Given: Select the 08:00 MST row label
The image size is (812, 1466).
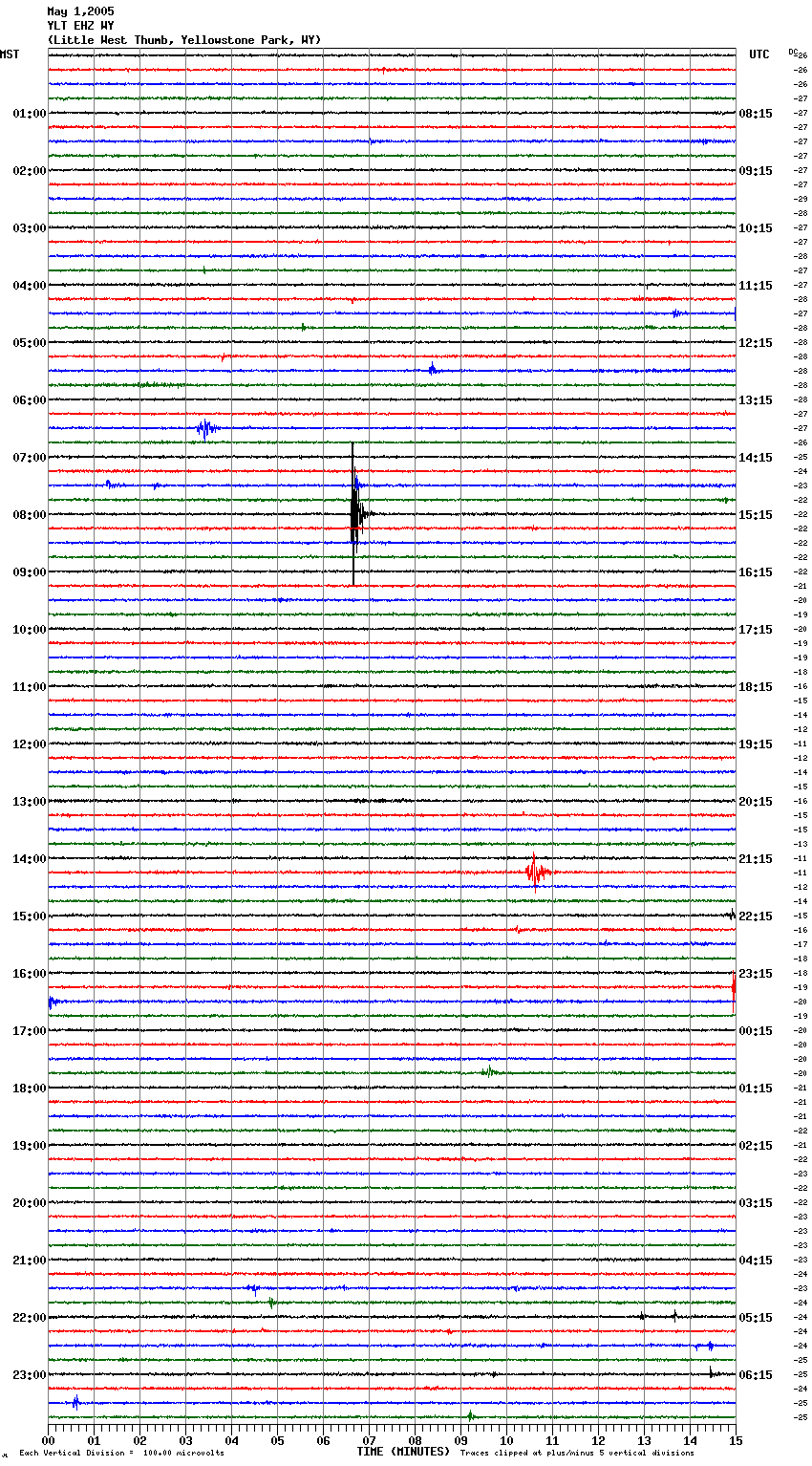Looking at the screenshot, I should [29, 515].
